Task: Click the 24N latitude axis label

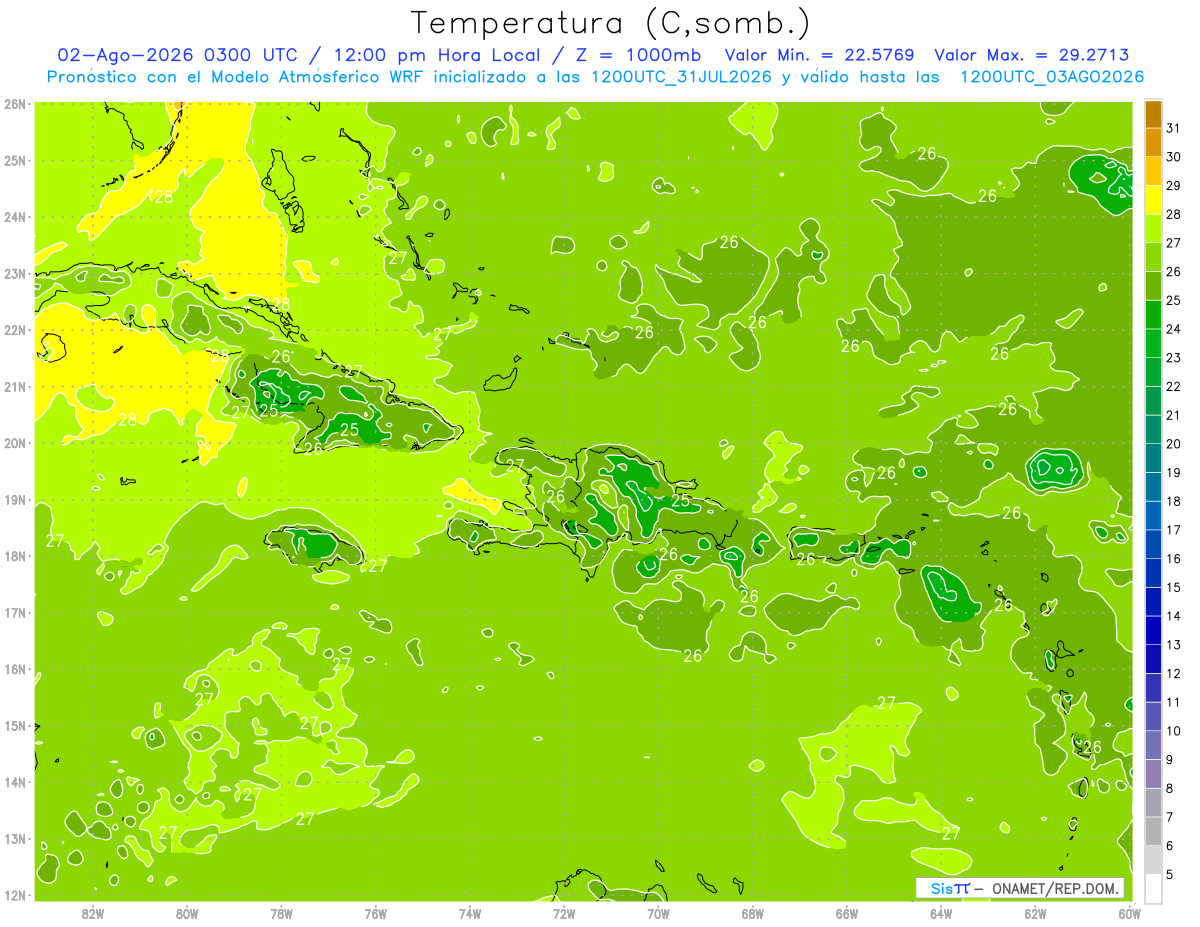Action: point(15,217)
